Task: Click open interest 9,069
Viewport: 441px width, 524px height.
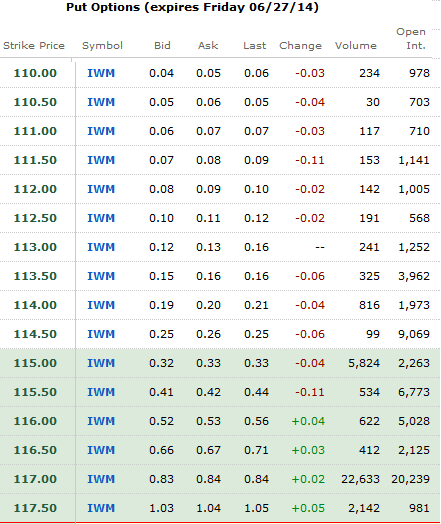Action: [x=414, y=335]
